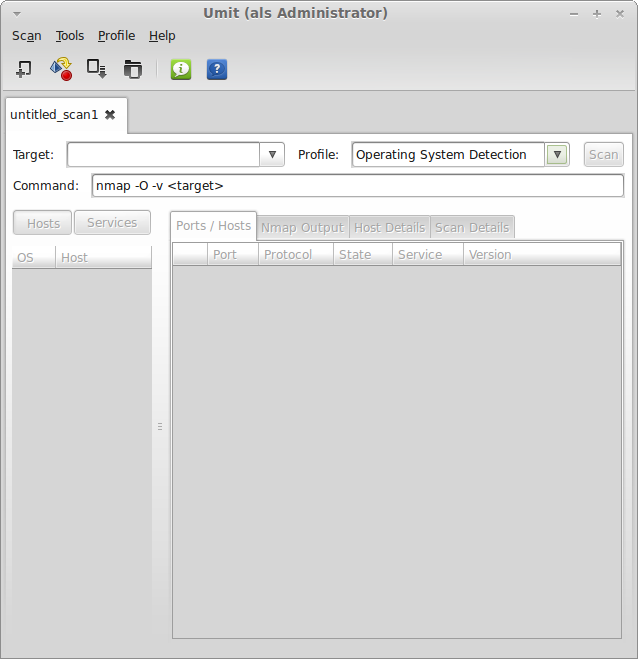This screenshot has height=659, width=638.
Task: Click the Services button
Action: click(112, 223)
